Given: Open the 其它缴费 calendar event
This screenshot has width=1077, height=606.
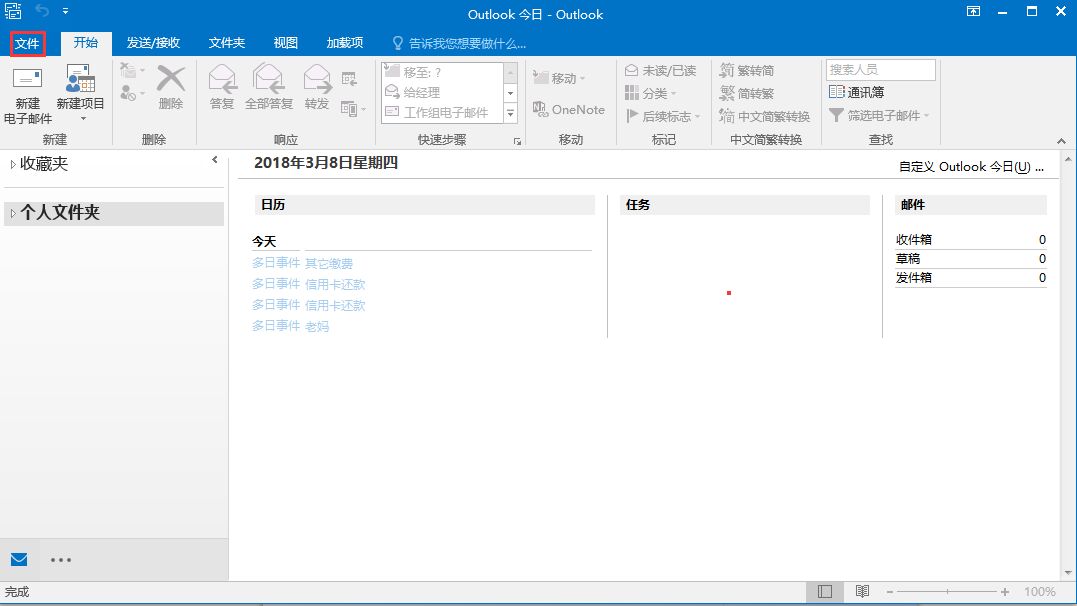Looking at the screenshot, I should click(x=329, y=263).
